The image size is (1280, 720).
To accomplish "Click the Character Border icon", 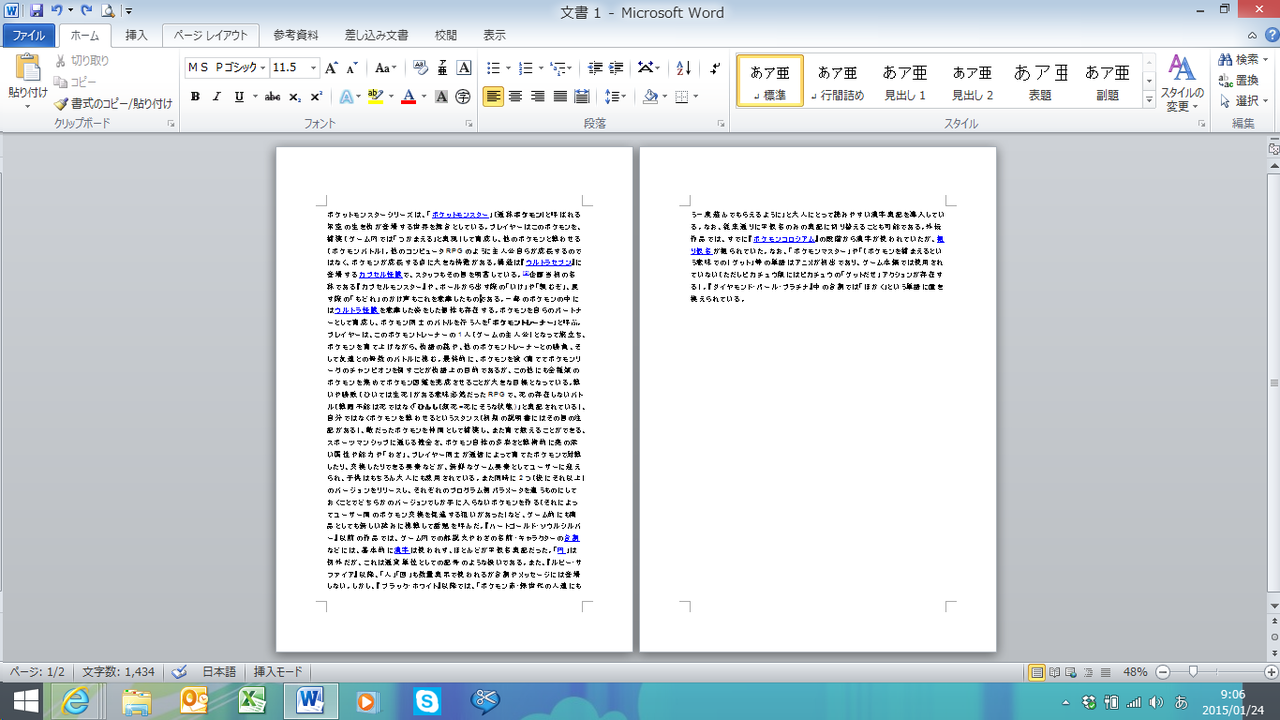I will click(464, 68).
